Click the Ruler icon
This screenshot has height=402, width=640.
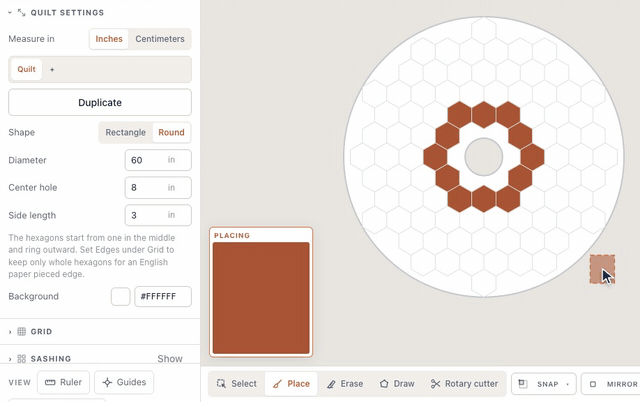pyautogui.click(x=50, y=382)
